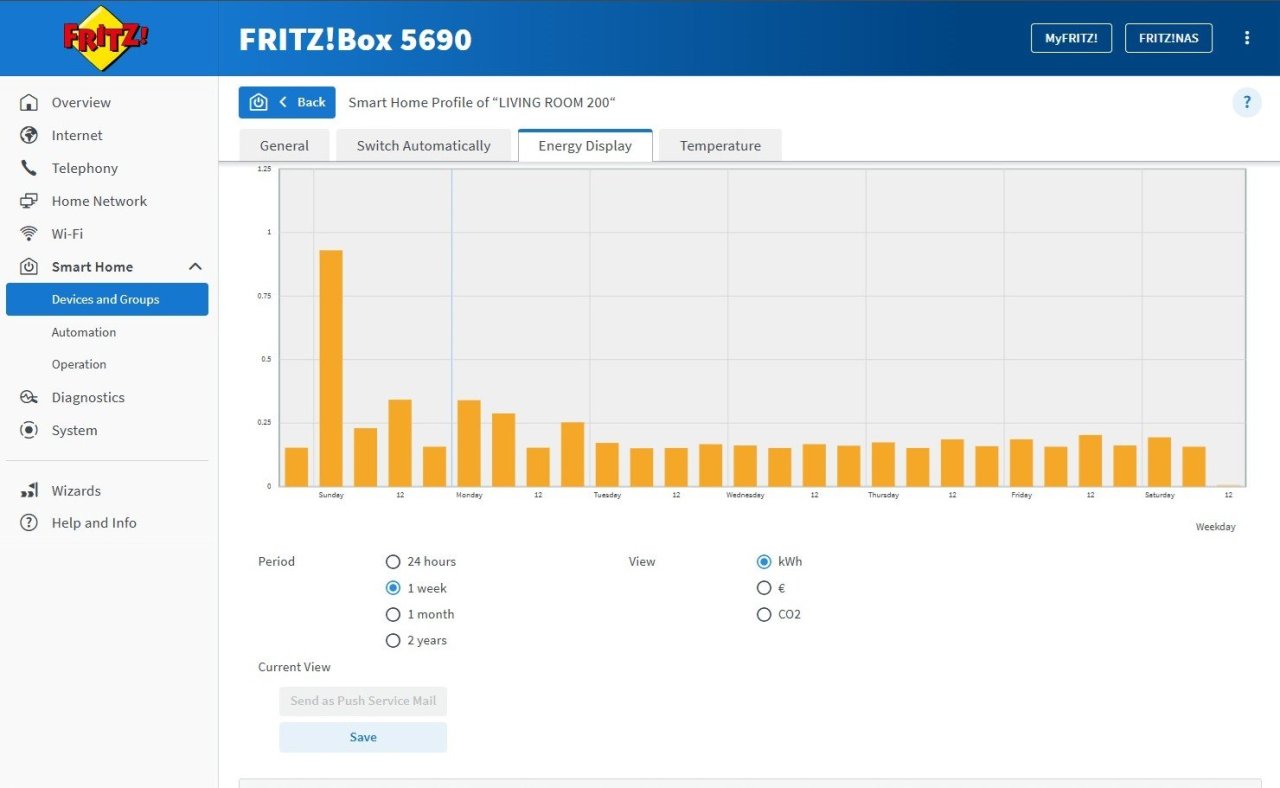
Task: Open the three-dot options menu in header
Action: [1247, 38]
